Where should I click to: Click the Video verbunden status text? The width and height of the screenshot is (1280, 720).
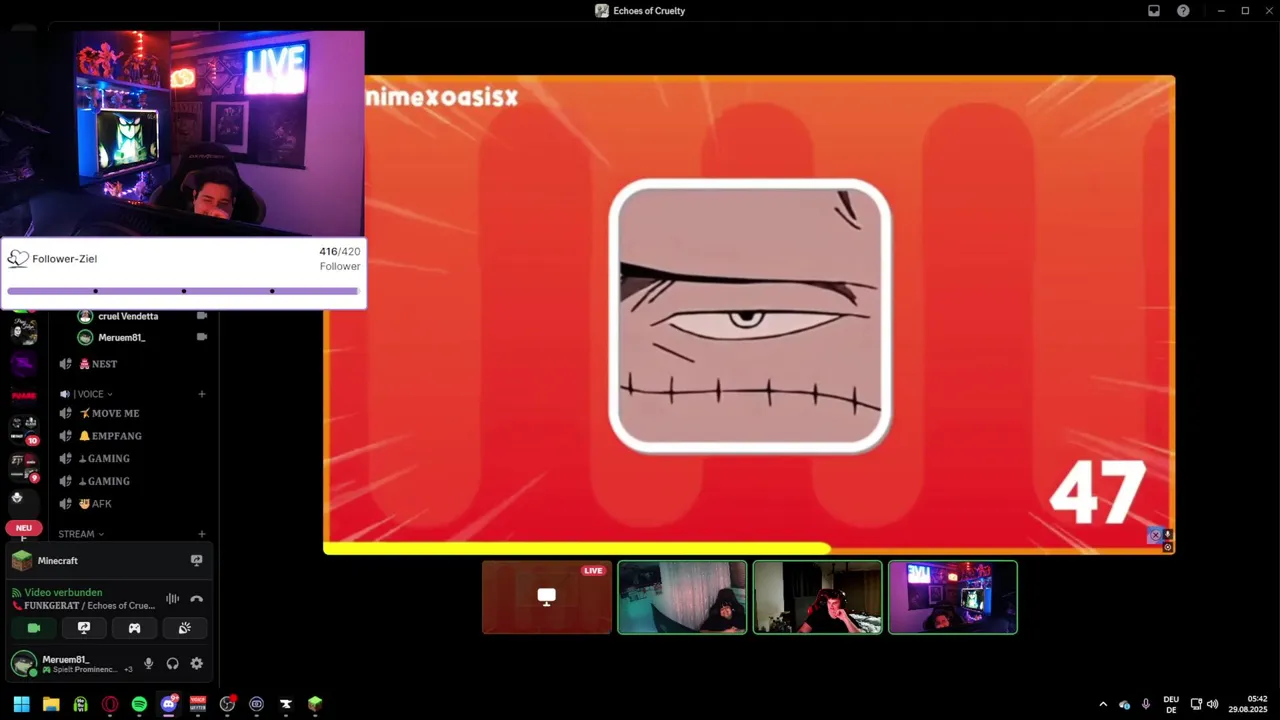click(63, 592)
